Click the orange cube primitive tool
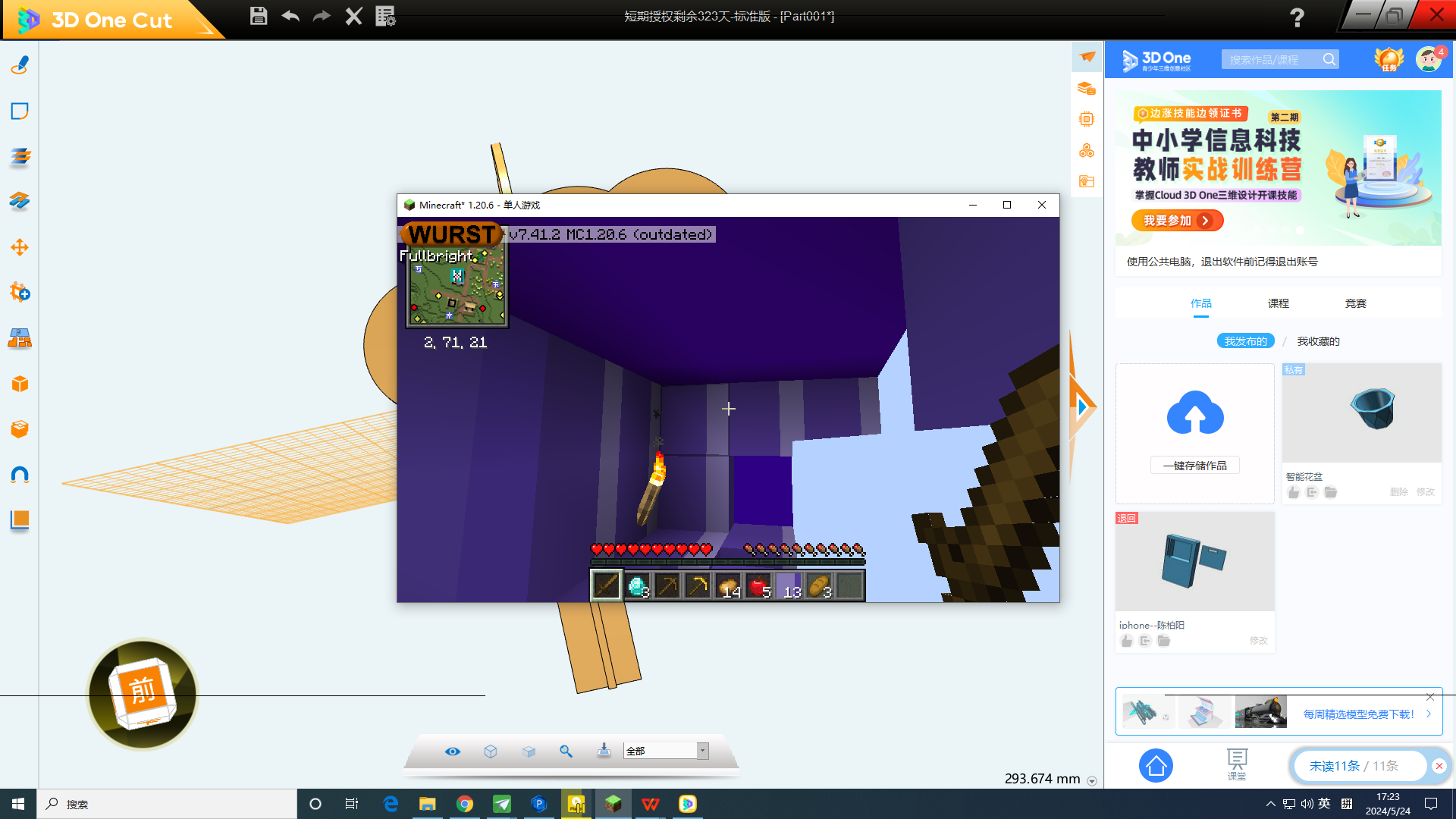This screenshot has width=1456, height=819. [x=20, y=384]
